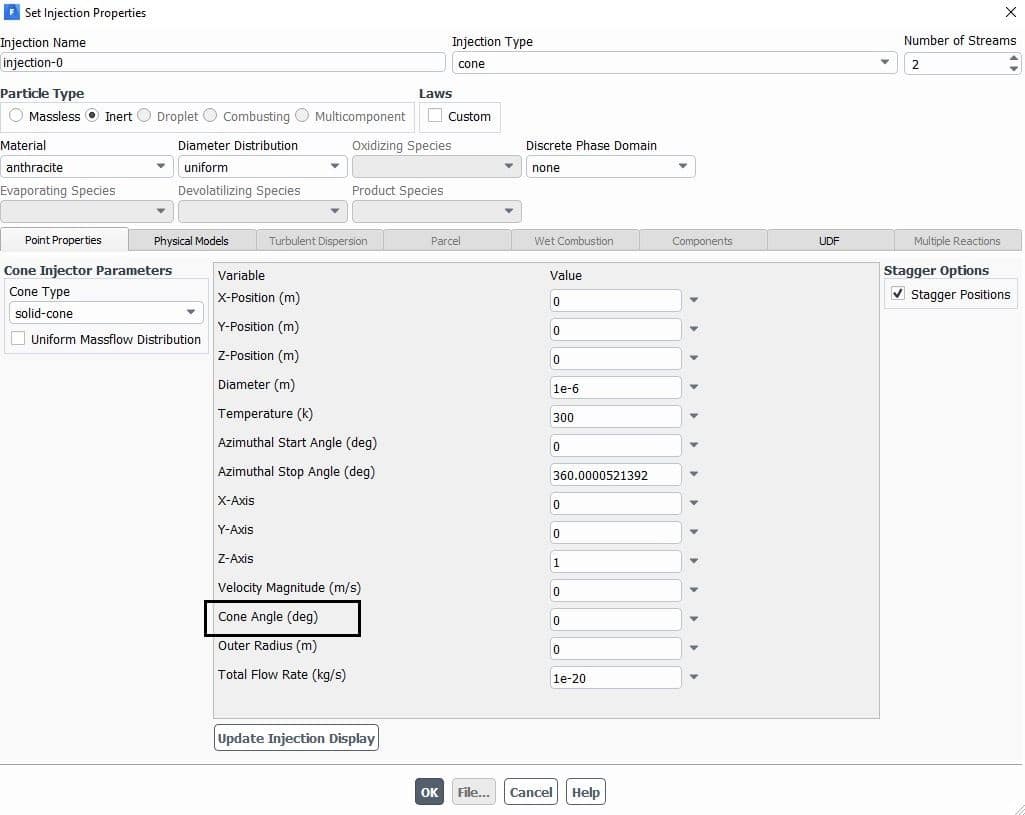The image size is (1025, 815).
Task: Click OK to confirm injection properties
Action: tap(429, 792)
